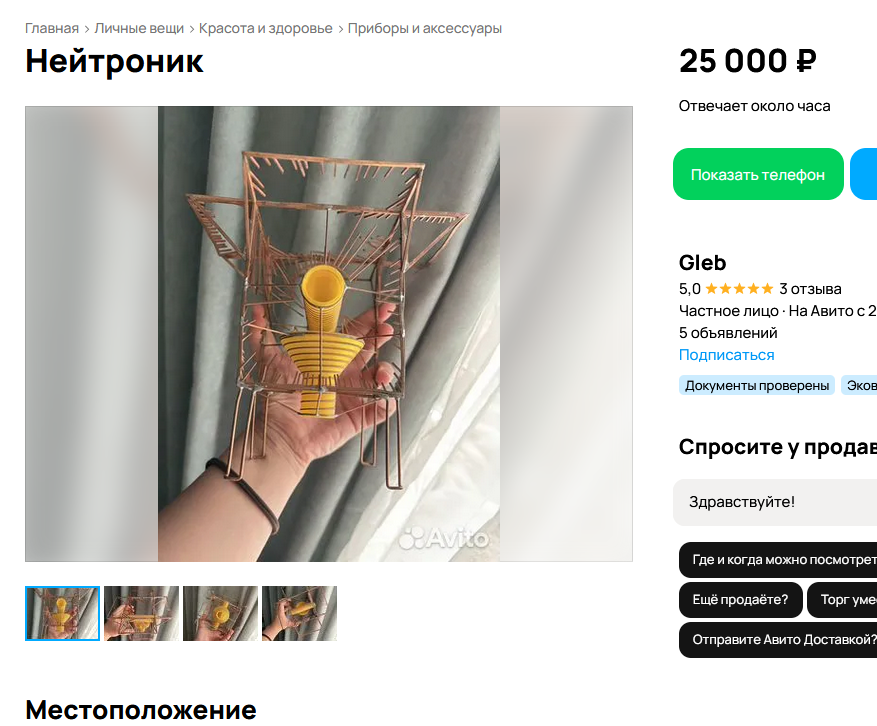The image size is (877, 726).
Task: Open seller Gleb's profile name
Action: click(702, 262)
